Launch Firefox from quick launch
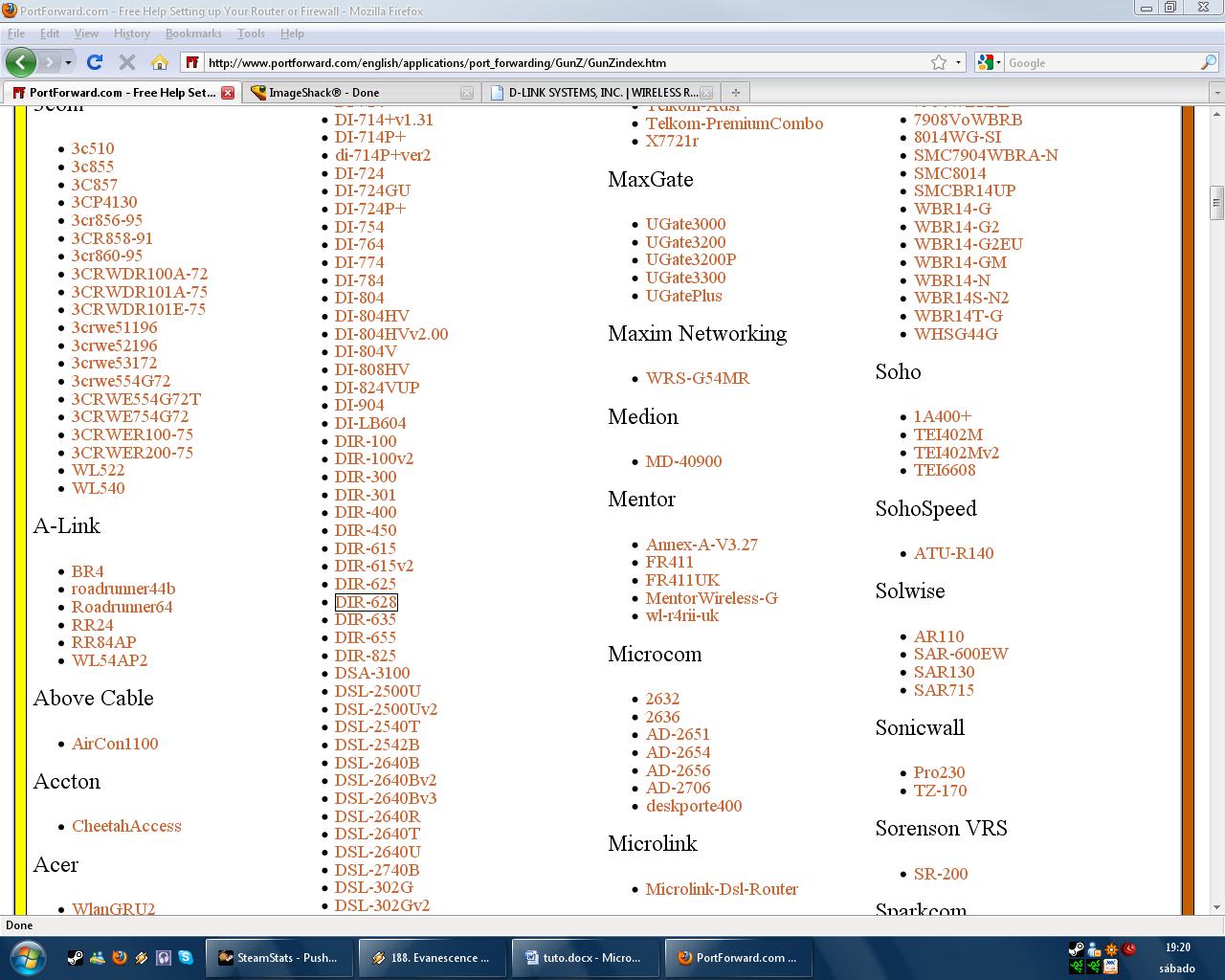 click(119, 957)
